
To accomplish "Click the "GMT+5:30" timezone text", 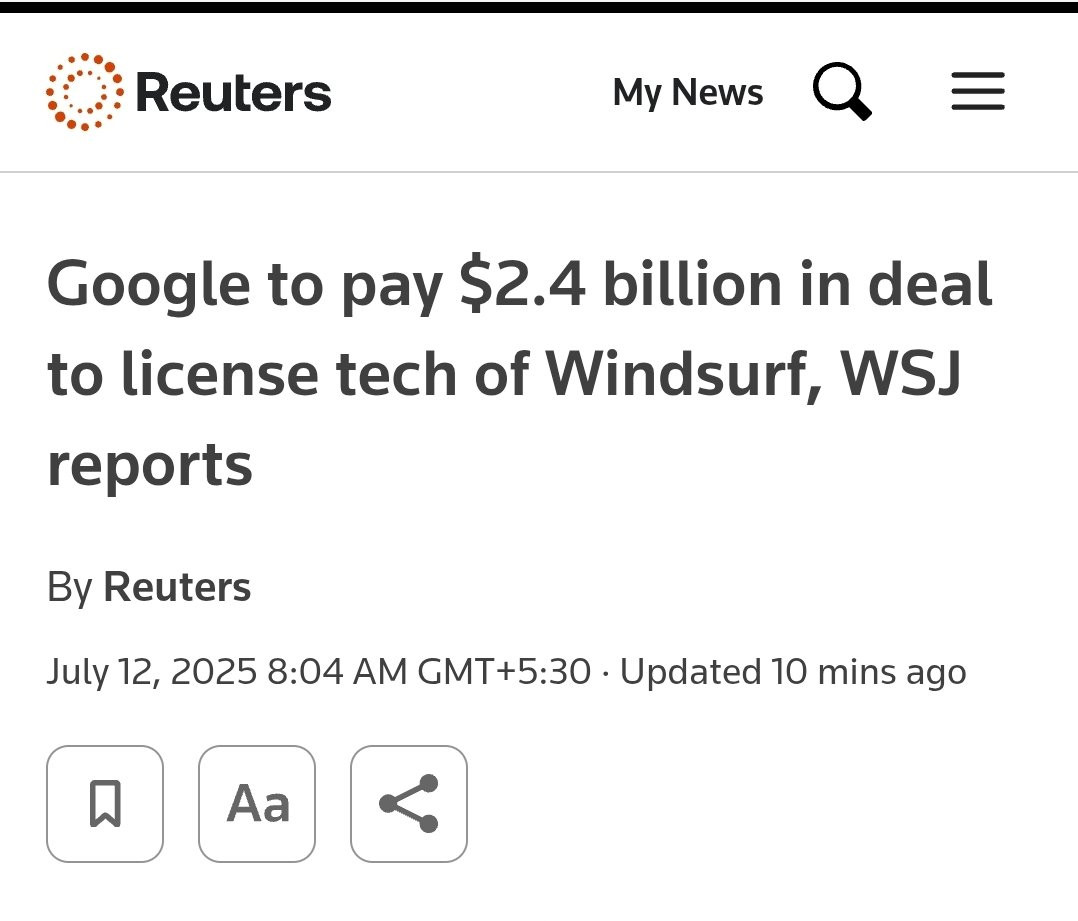I will (504, 671).
